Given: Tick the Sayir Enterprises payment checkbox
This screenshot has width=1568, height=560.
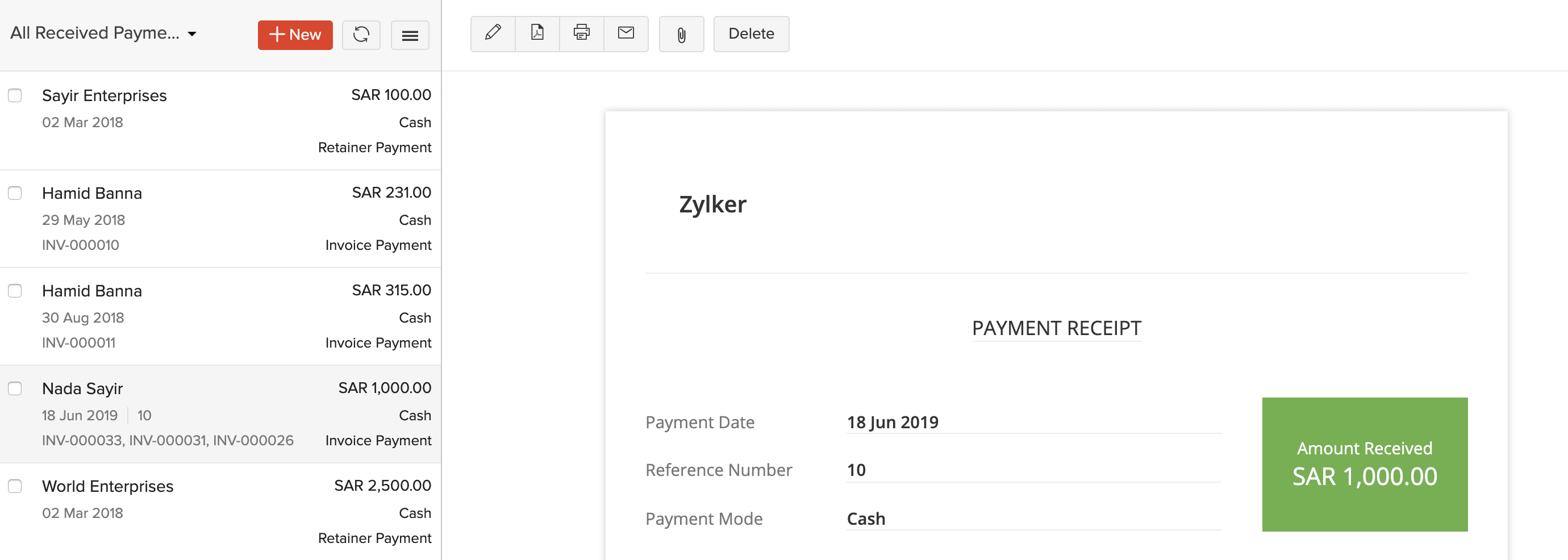Looking at the screenshot, I should point(15,95).
